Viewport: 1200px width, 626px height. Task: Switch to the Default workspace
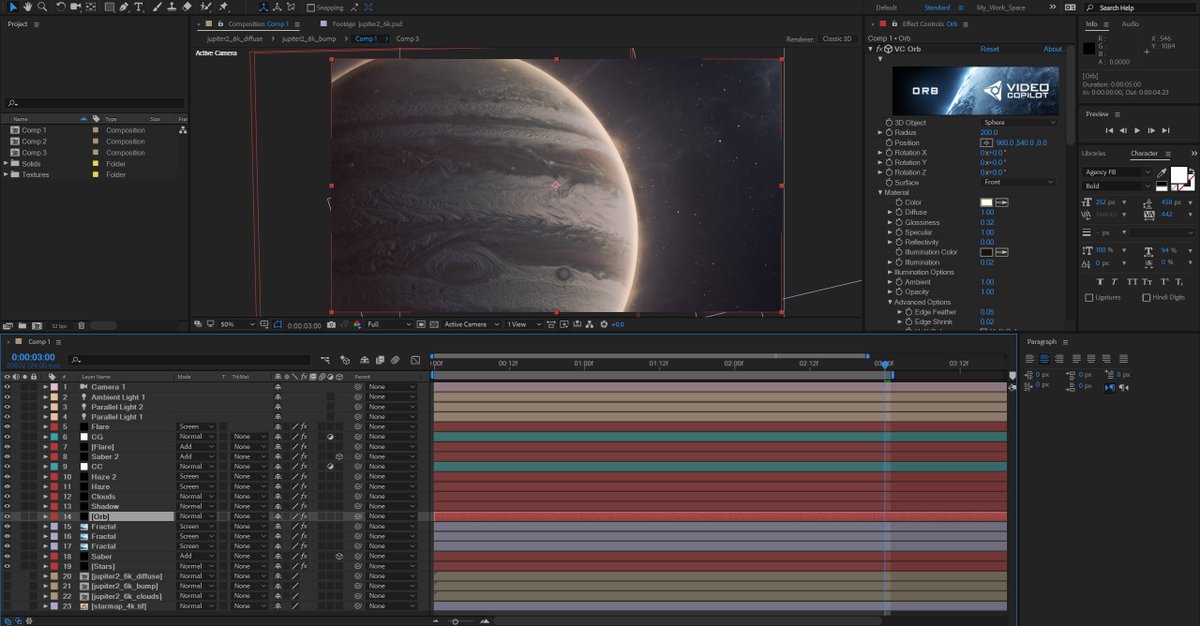coord(886,7)
